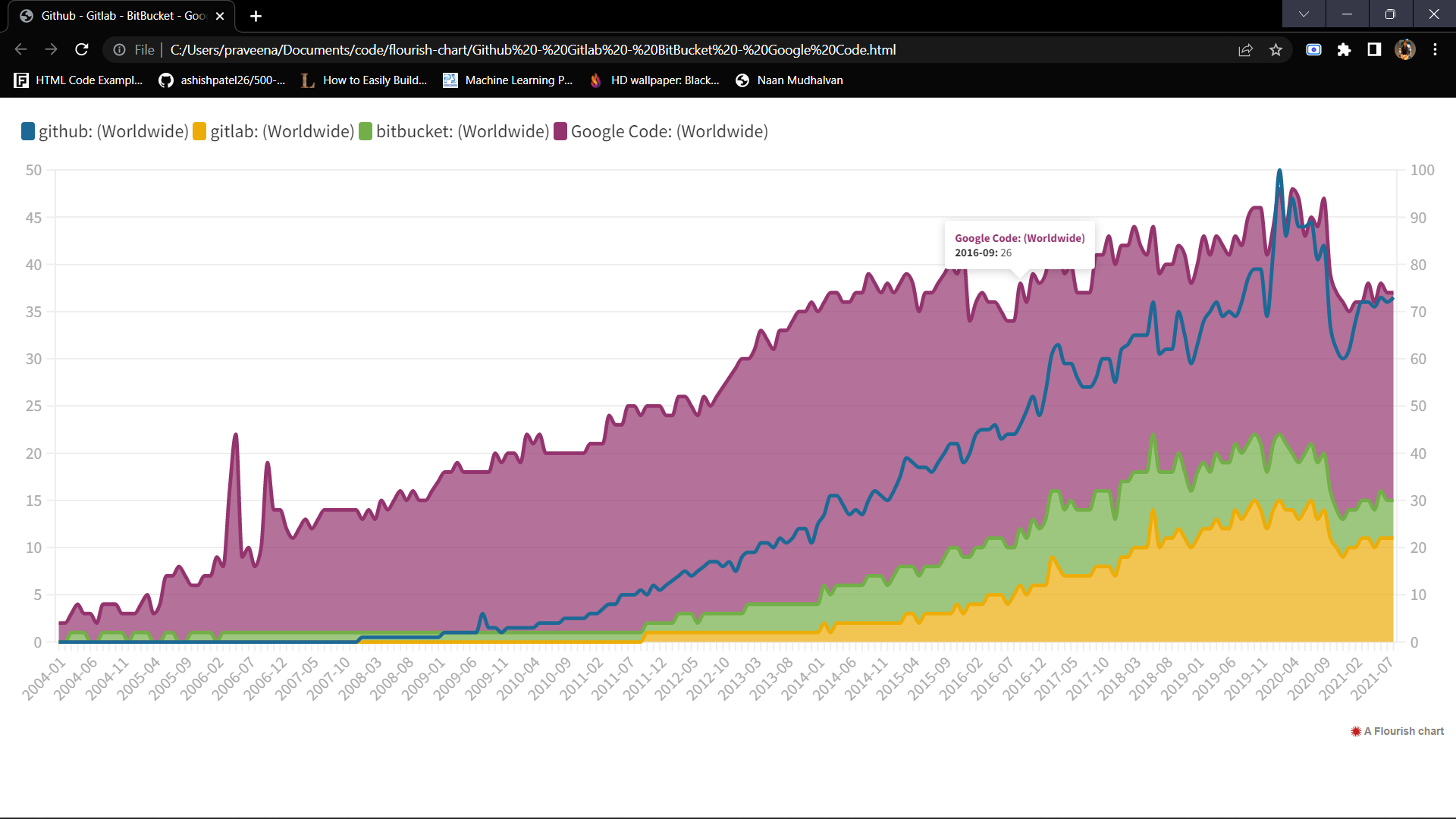Screen dimensions: 1456x819
Task: Open the extensions puzzle piece icon
Action: (x=1345, y=49)
